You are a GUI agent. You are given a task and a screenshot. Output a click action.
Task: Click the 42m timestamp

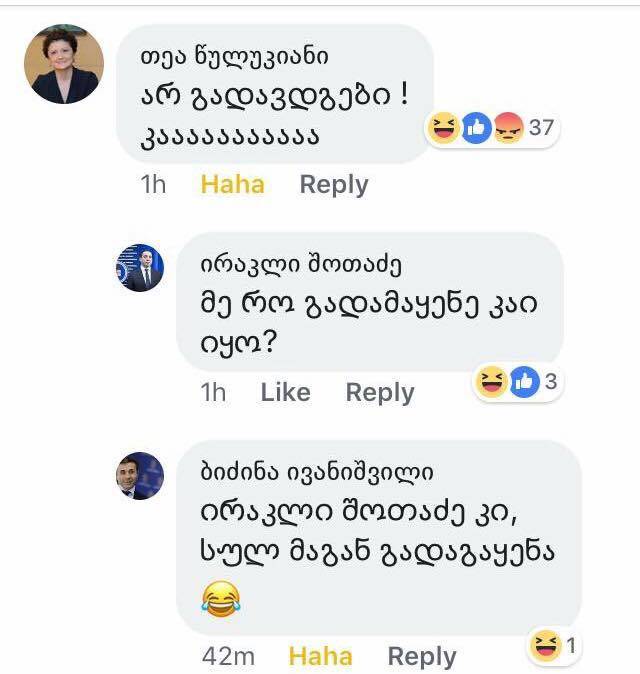pos(230,656)
